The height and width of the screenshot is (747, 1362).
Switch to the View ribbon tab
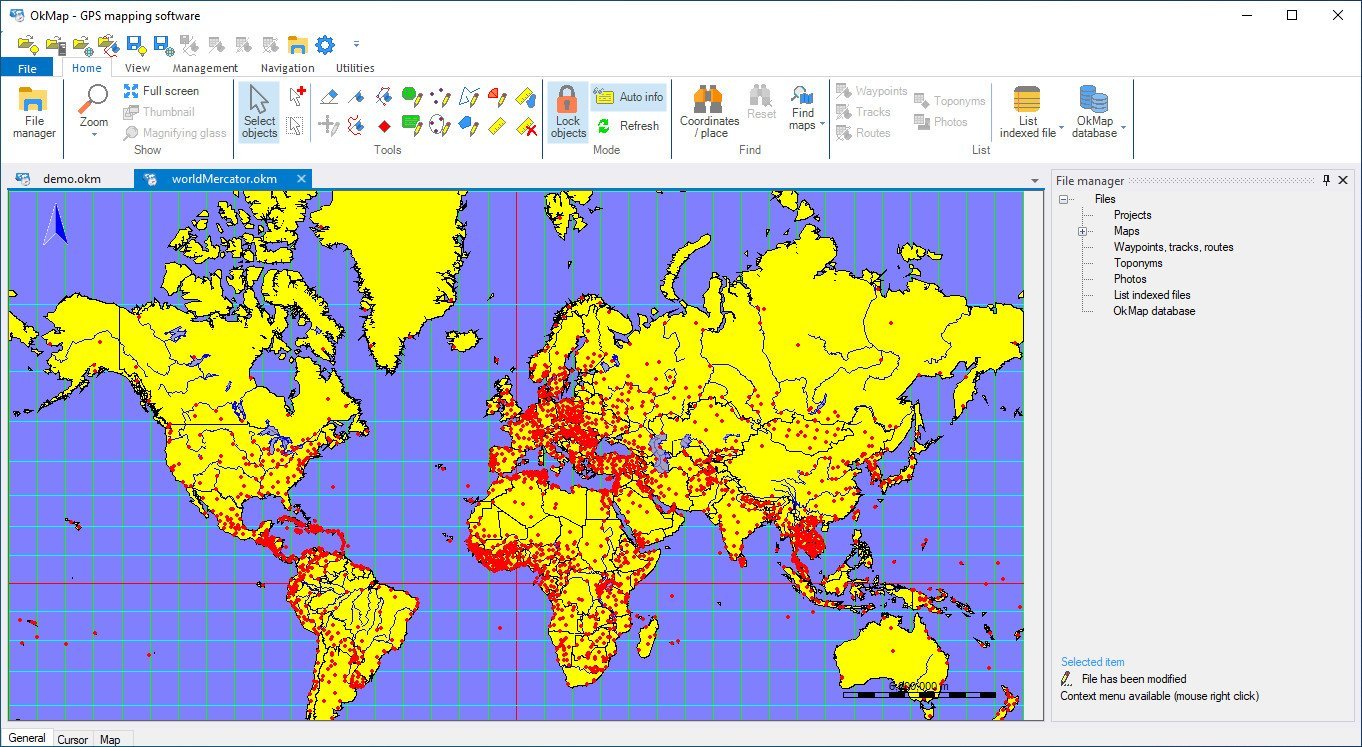[137, 67]
